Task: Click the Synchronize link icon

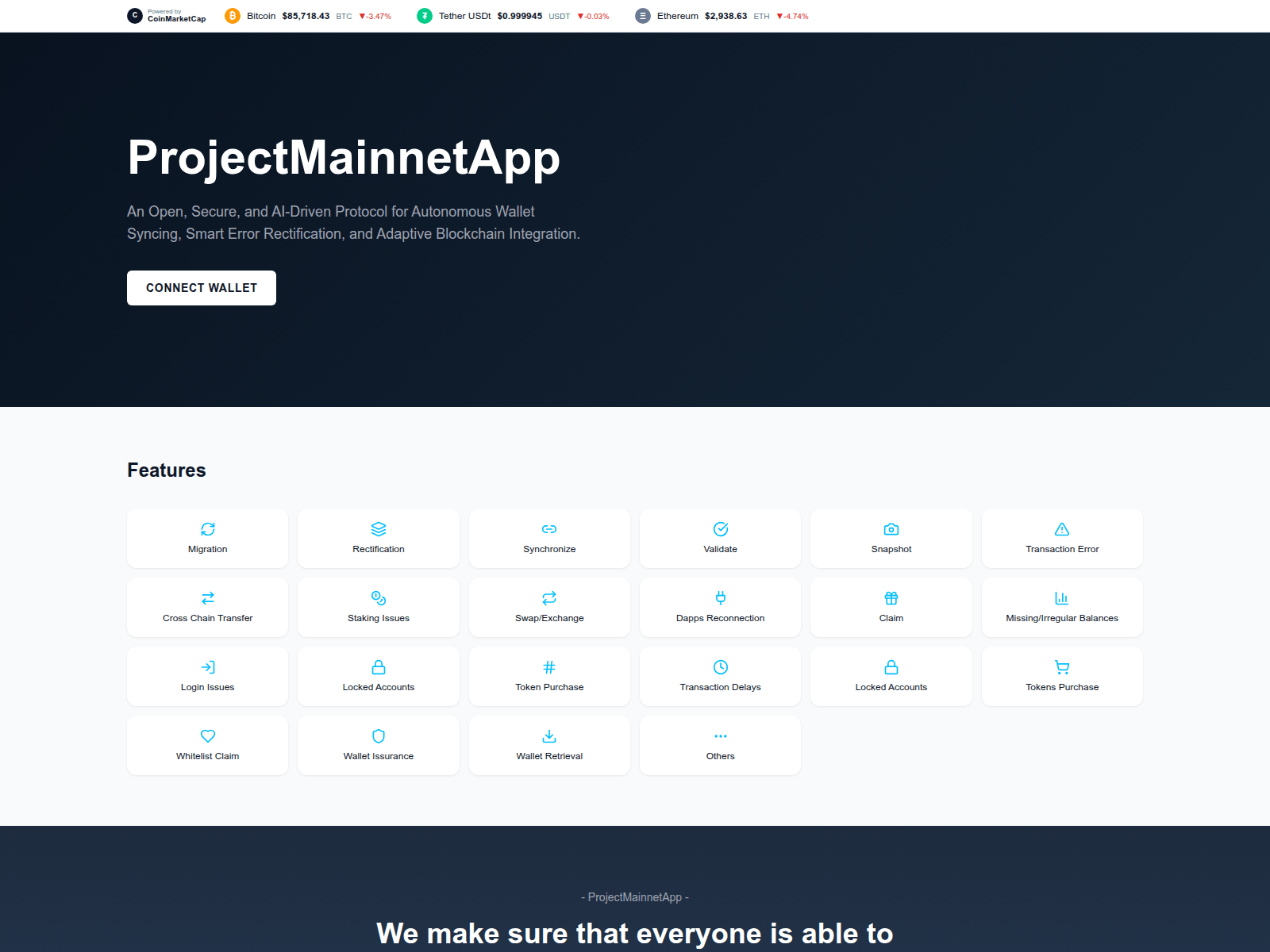Action: point(549,529)
